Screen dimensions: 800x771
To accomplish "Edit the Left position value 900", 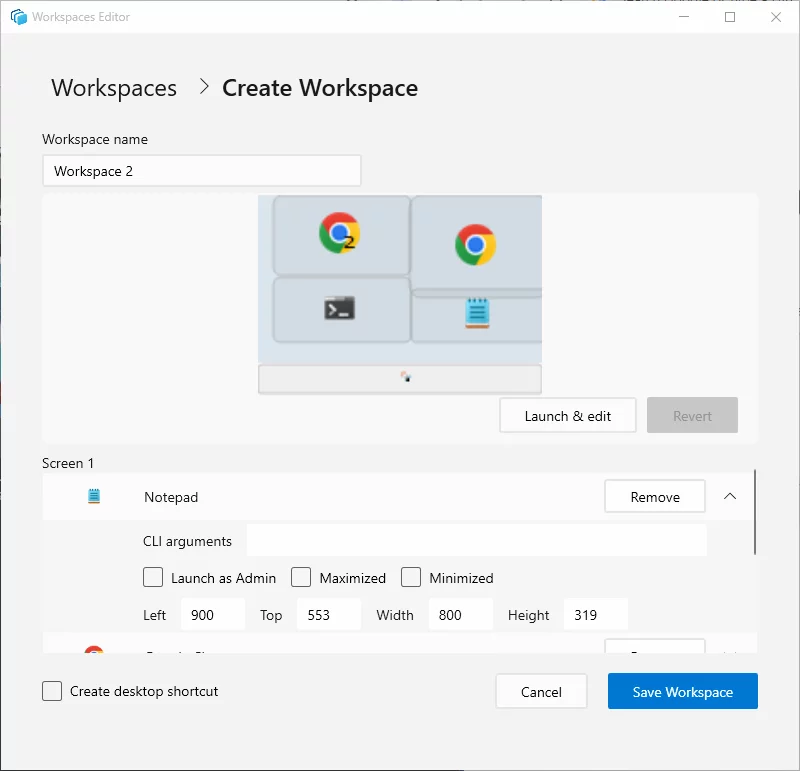I will (213, 615).
